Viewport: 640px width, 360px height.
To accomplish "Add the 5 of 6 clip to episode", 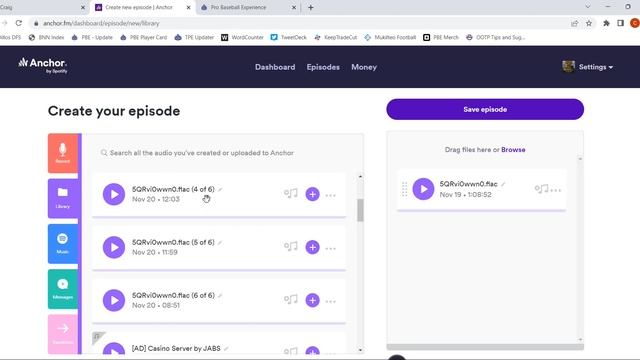I will tap(313, 247).
